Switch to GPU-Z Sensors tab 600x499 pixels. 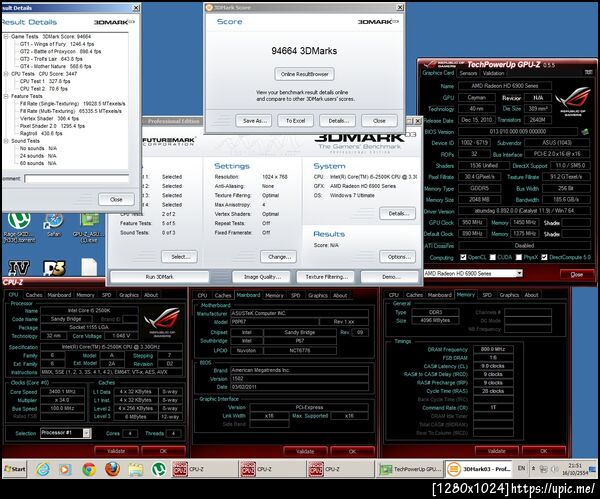point(468,73)
